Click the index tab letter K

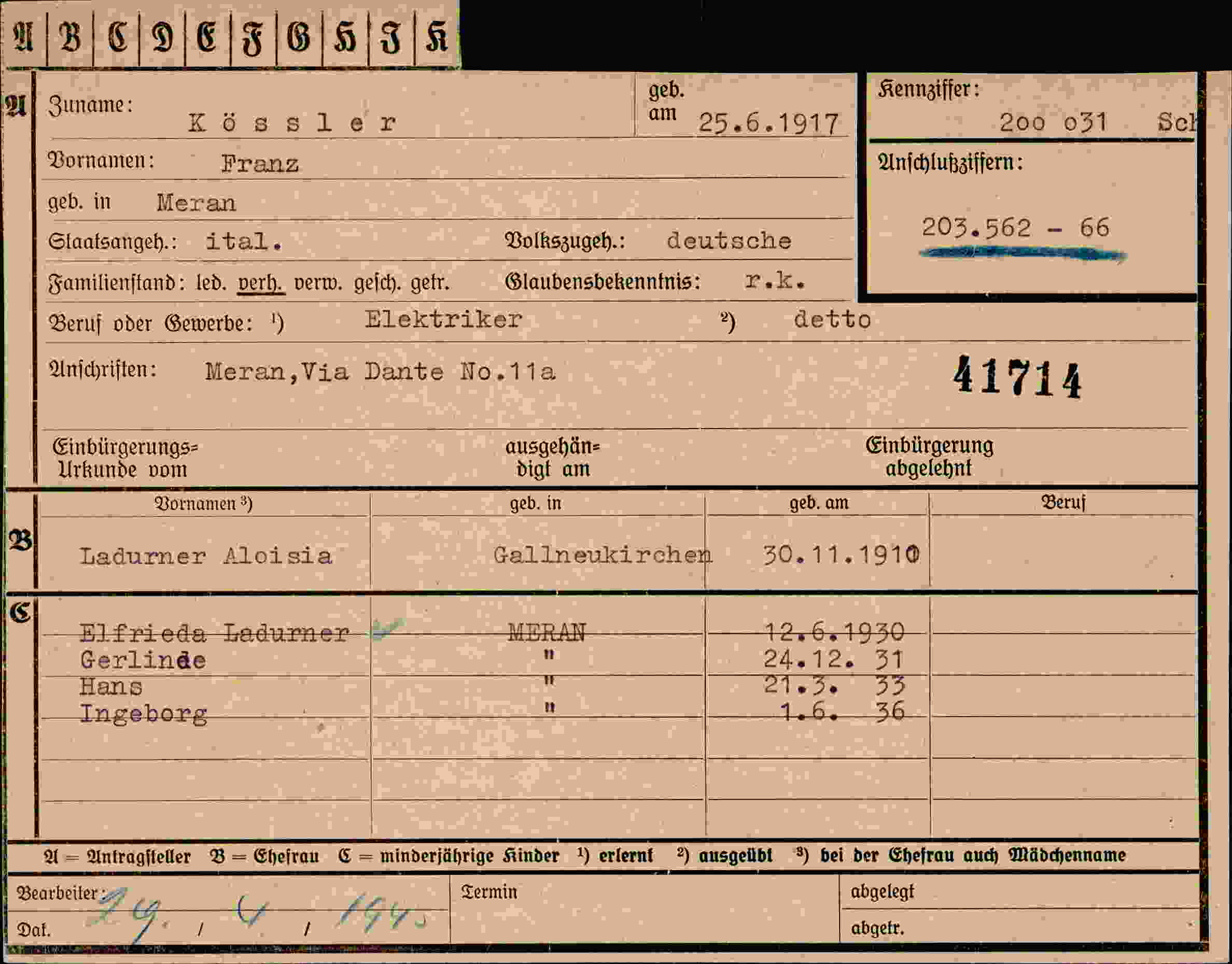[437, 37]
